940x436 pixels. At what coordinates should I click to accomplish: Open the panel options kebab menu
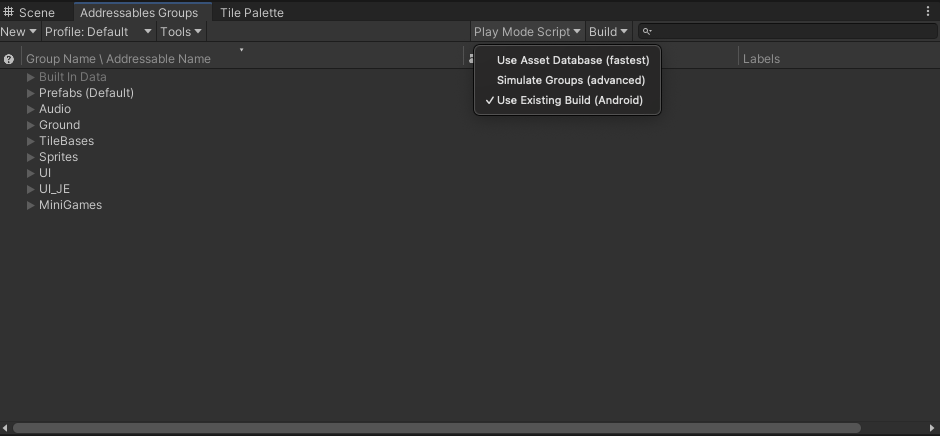928,11
